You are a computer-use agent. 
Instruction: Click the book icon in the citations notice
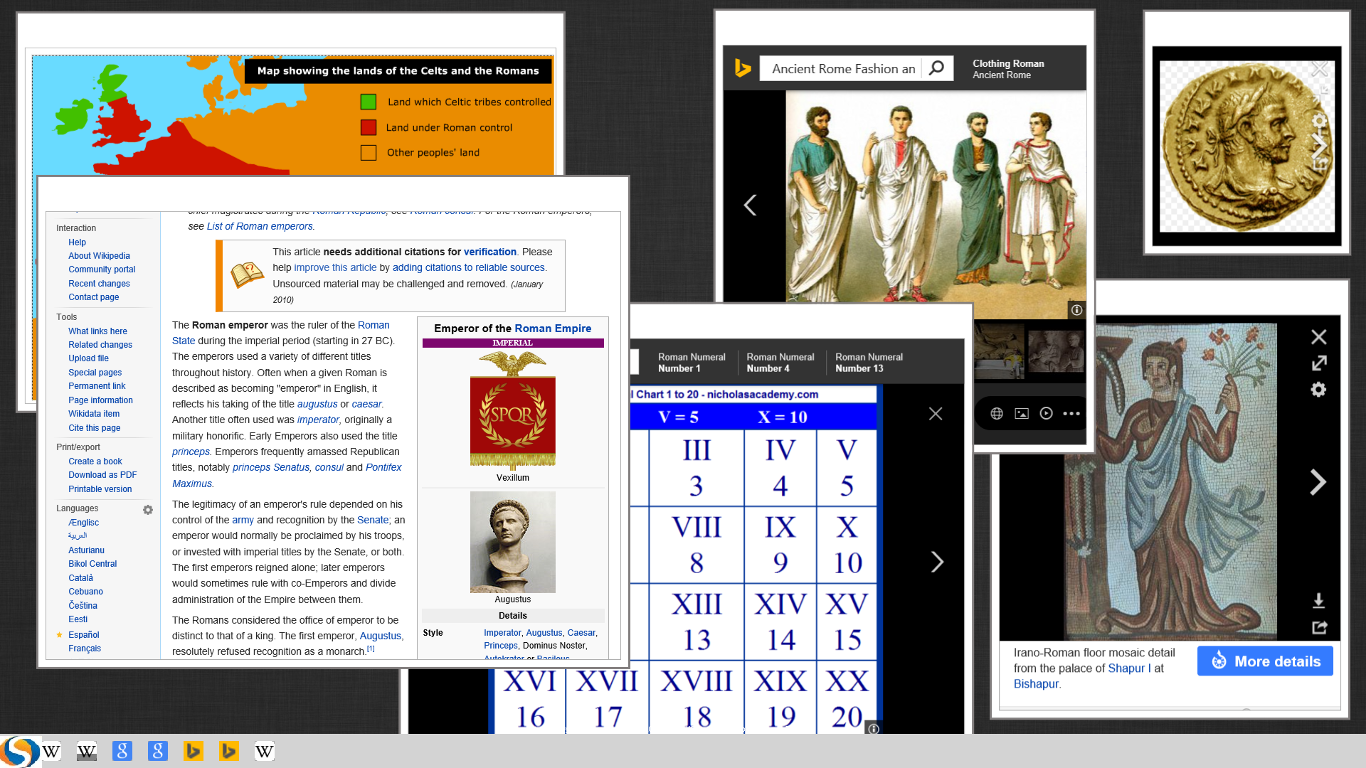click(247, 273)
